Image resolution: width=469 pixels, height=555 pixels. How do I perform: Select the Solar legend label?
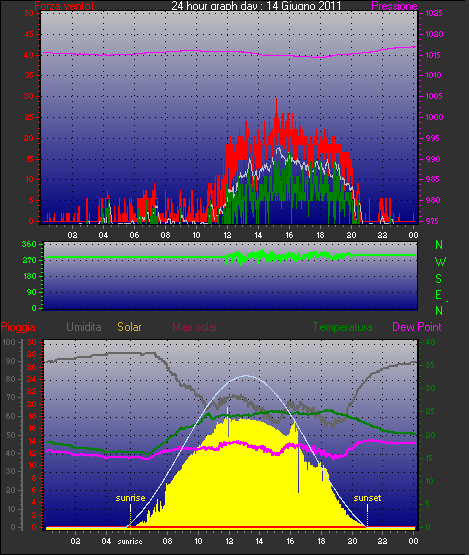pyautogui.click(x=129, y=327)
